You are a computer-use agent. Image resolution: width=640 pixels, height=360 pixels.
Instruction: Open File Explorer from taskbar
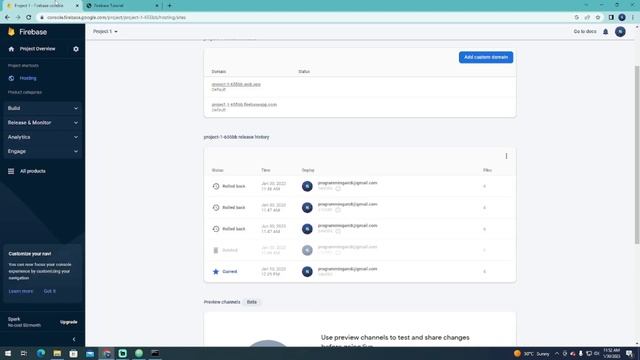57,353
